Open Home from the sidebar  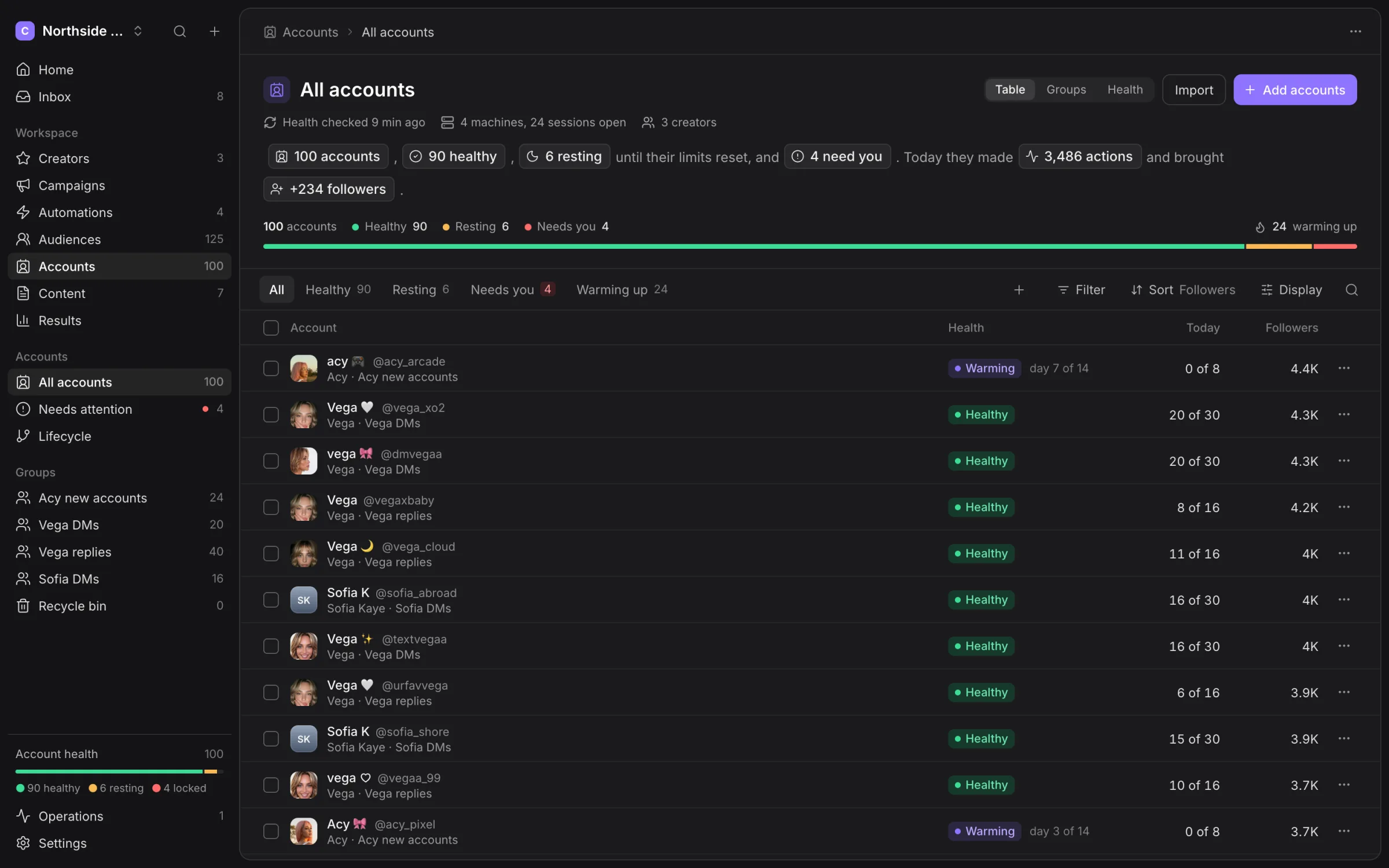pyautogui.click(x=119, y=69)
